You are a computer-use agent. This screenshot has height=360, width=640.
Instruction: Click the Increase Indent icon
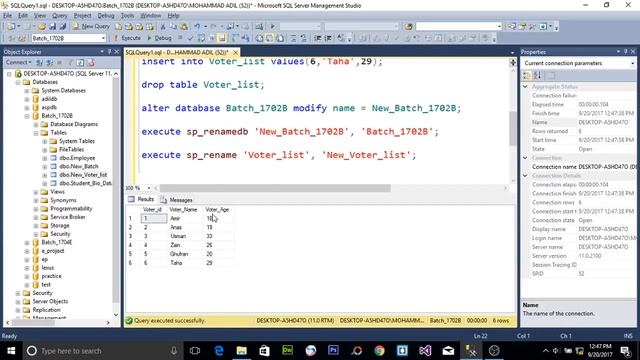click(328, 38)
